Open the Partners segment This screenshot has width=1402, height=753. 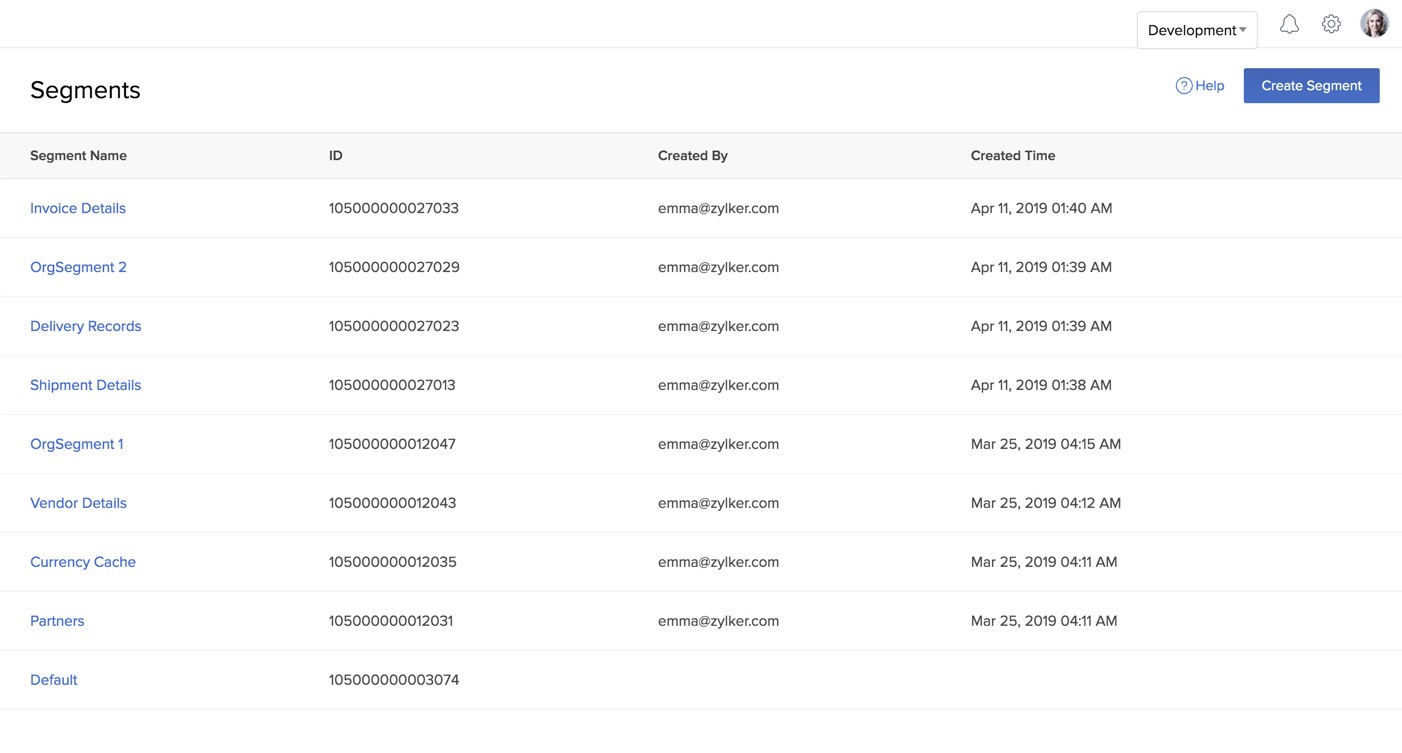57,621
